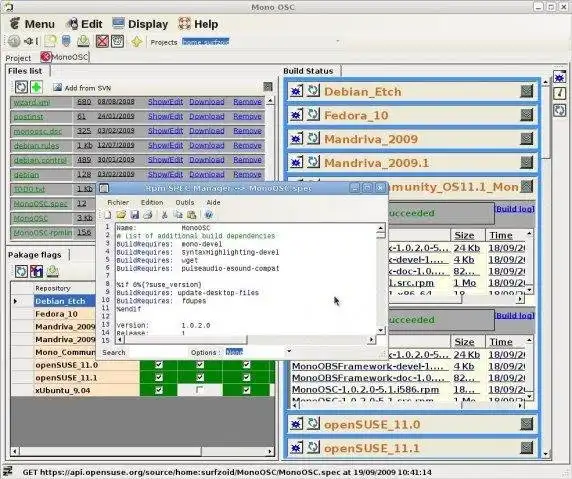Screen dimensions: 572x479
Task: Click the blue tag icon in main toolbar
Action: pyautogui.click(x=66, y=41)
